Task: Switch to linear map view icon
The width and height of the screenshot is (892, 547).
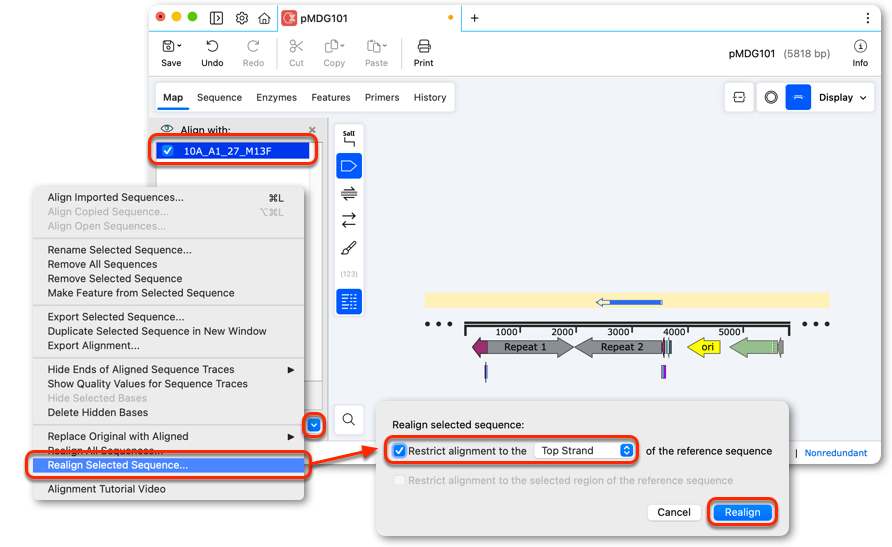Action: pyautogui.click(x=798, y=97)
